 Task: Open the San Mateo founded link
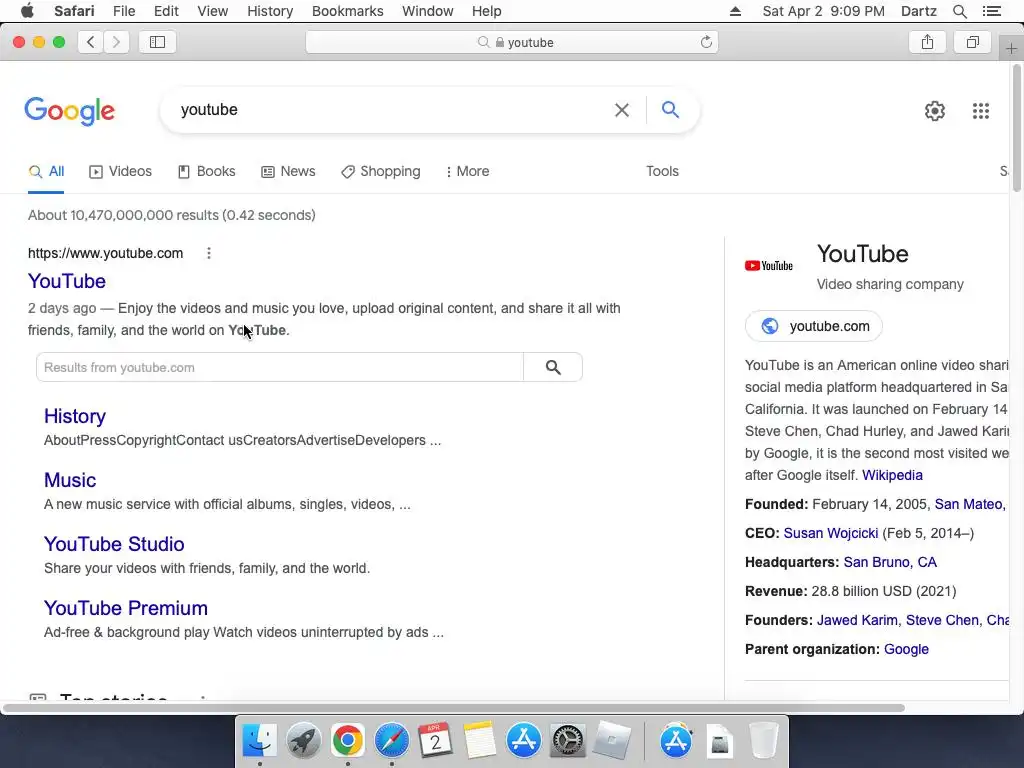click(x=971, y=504)
